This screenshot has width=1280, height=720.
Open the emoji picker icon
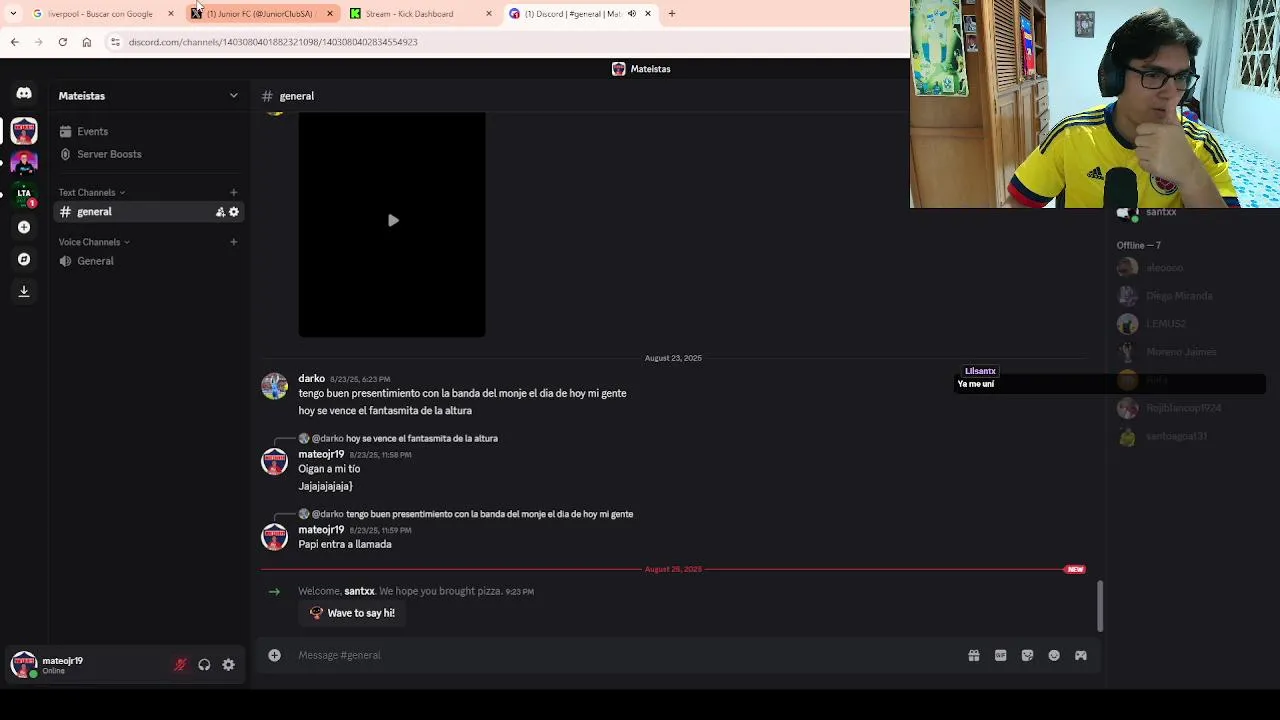click(x=1054, y=655)
